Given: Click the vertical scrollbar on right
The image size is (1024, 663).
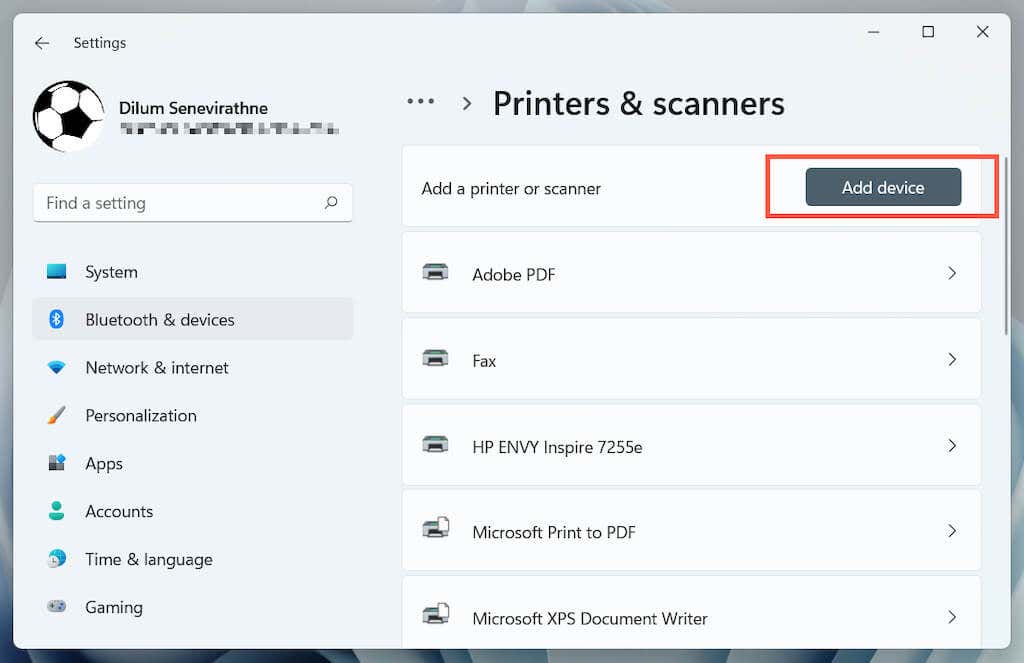Looking at the screenshot, I should 1006,246.
